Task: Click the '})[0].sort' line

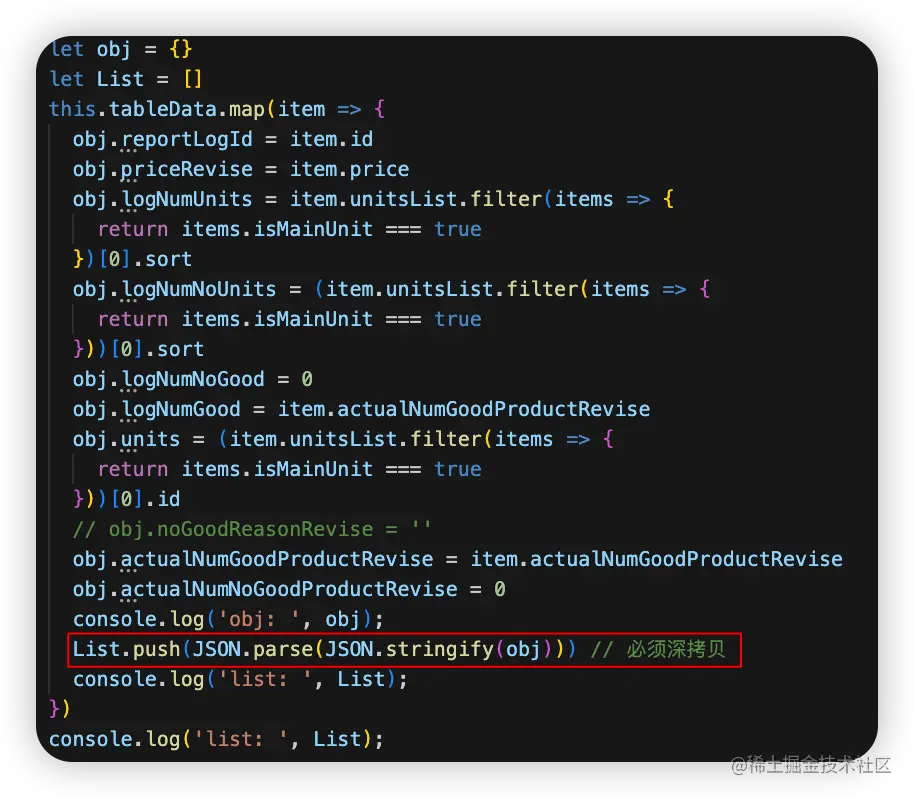Action: pos(132,259)
